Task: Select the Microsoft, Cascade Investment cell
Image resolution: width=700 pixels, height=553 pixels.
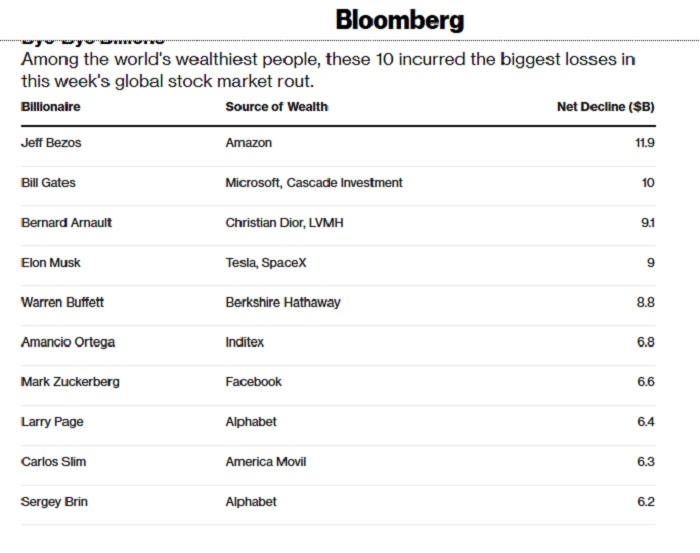Action: pos(314,183)
